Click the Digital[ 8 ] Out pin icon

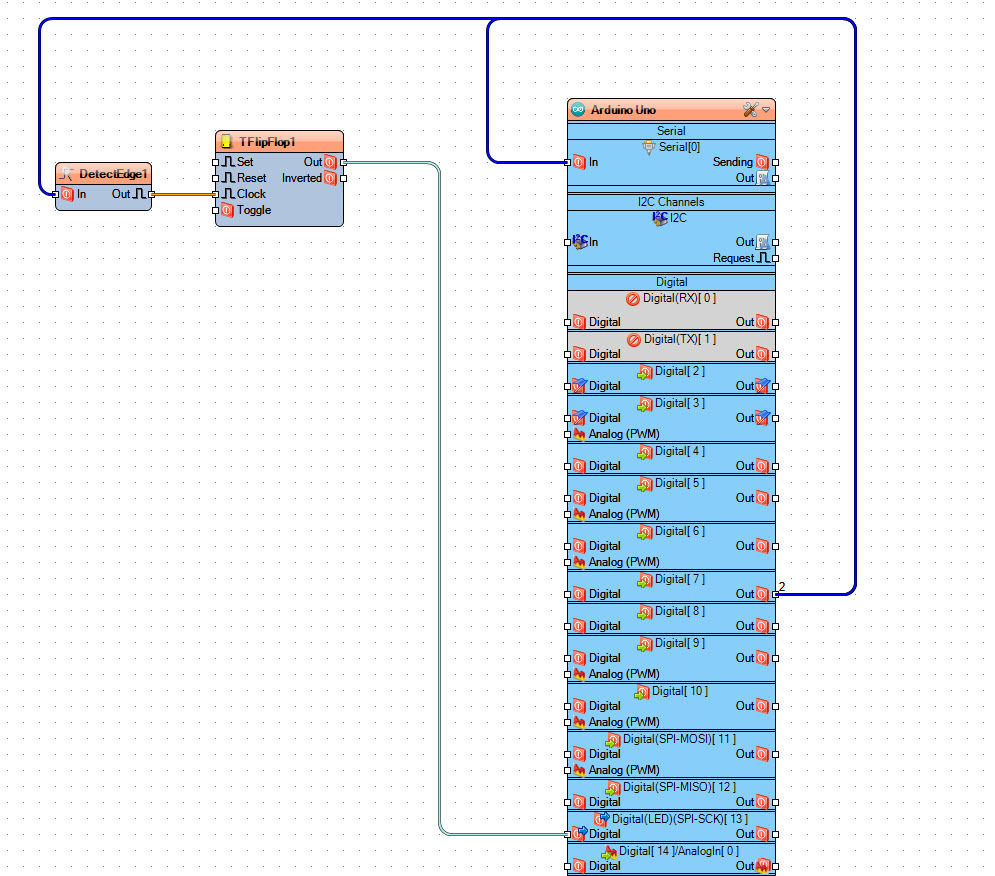pos(762,627)
